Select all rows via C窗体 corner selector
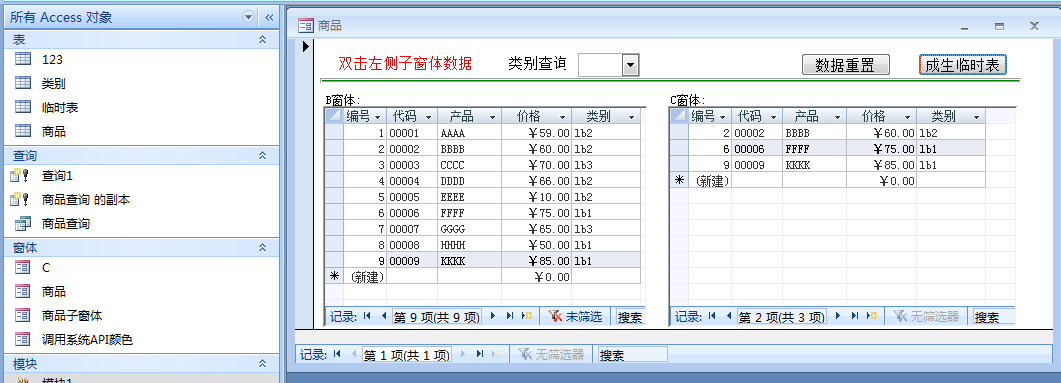Screen dimensions: 1061x383 tap(679, 116)
